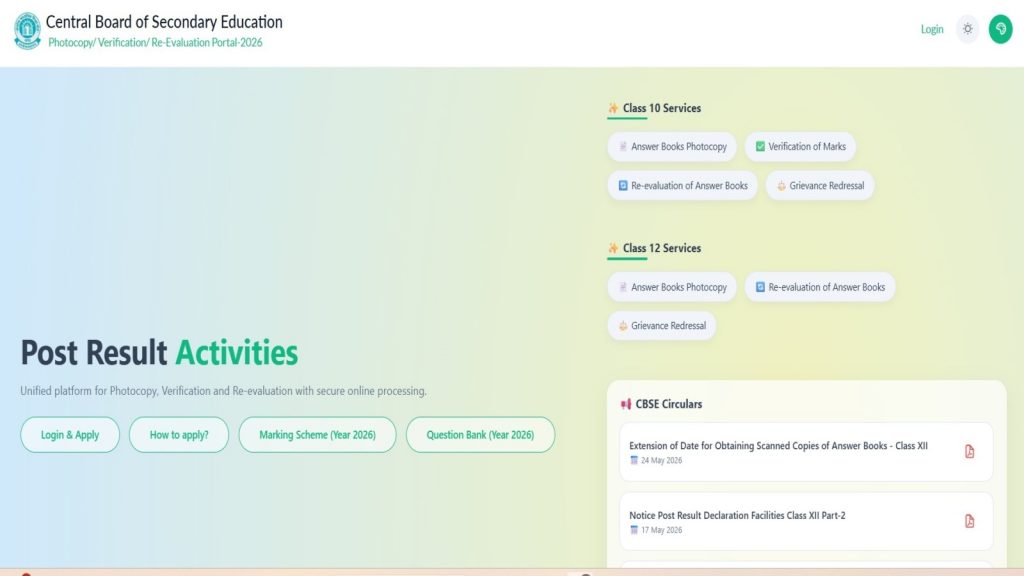The image size is (1024, 576).
Task: Click the 17 May 2026 date text
Action: point(661,530)
